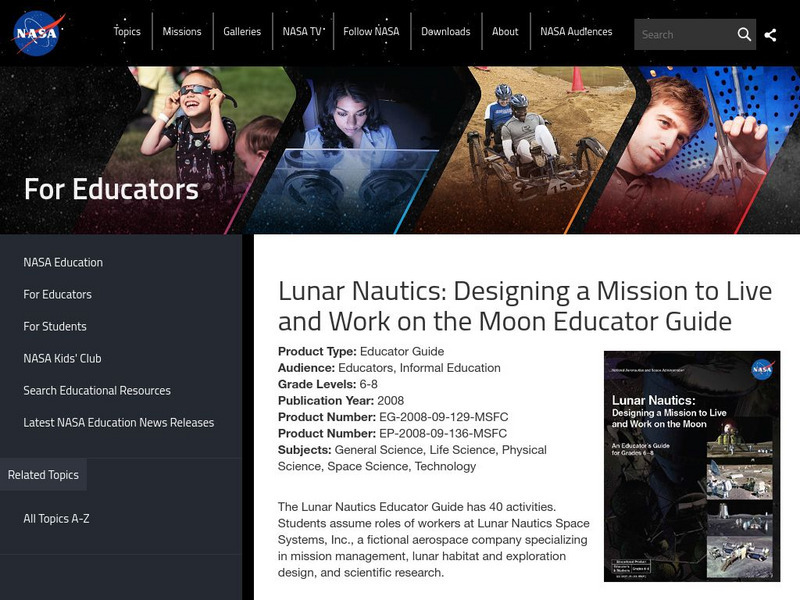Click the Product Type Educator Guide value

tap(402, 352)
